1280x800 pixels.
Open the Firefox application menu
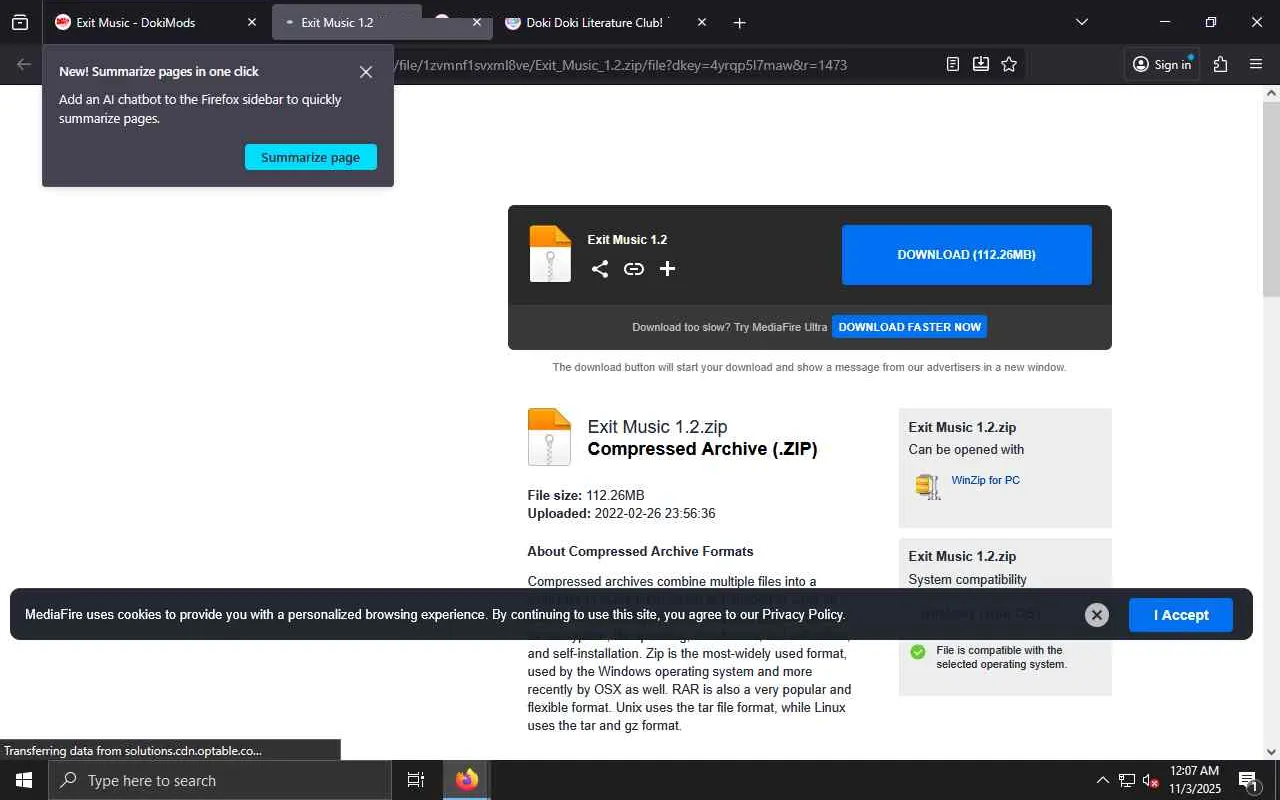[x=1256, y=64]
